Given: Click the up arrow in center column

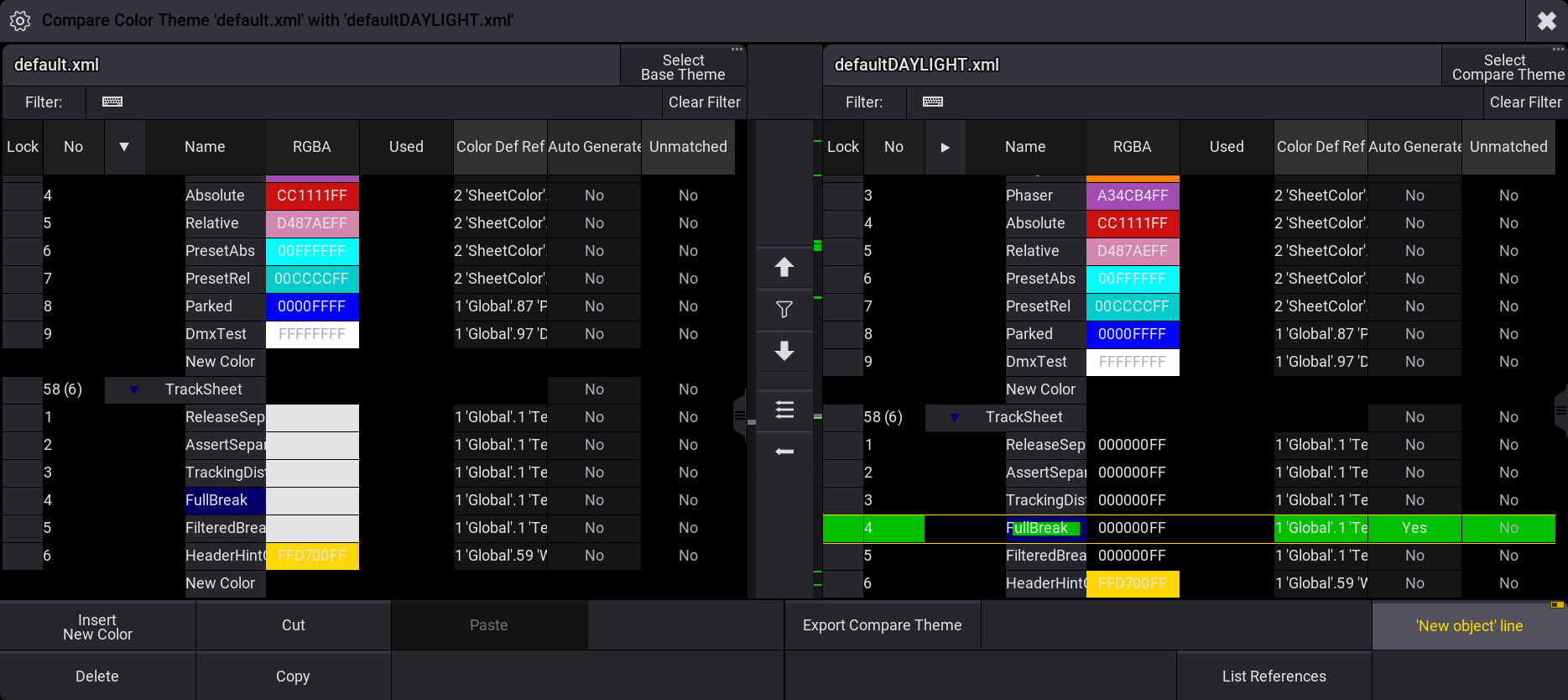Looking at the screenshot, I should click(784, 268).
